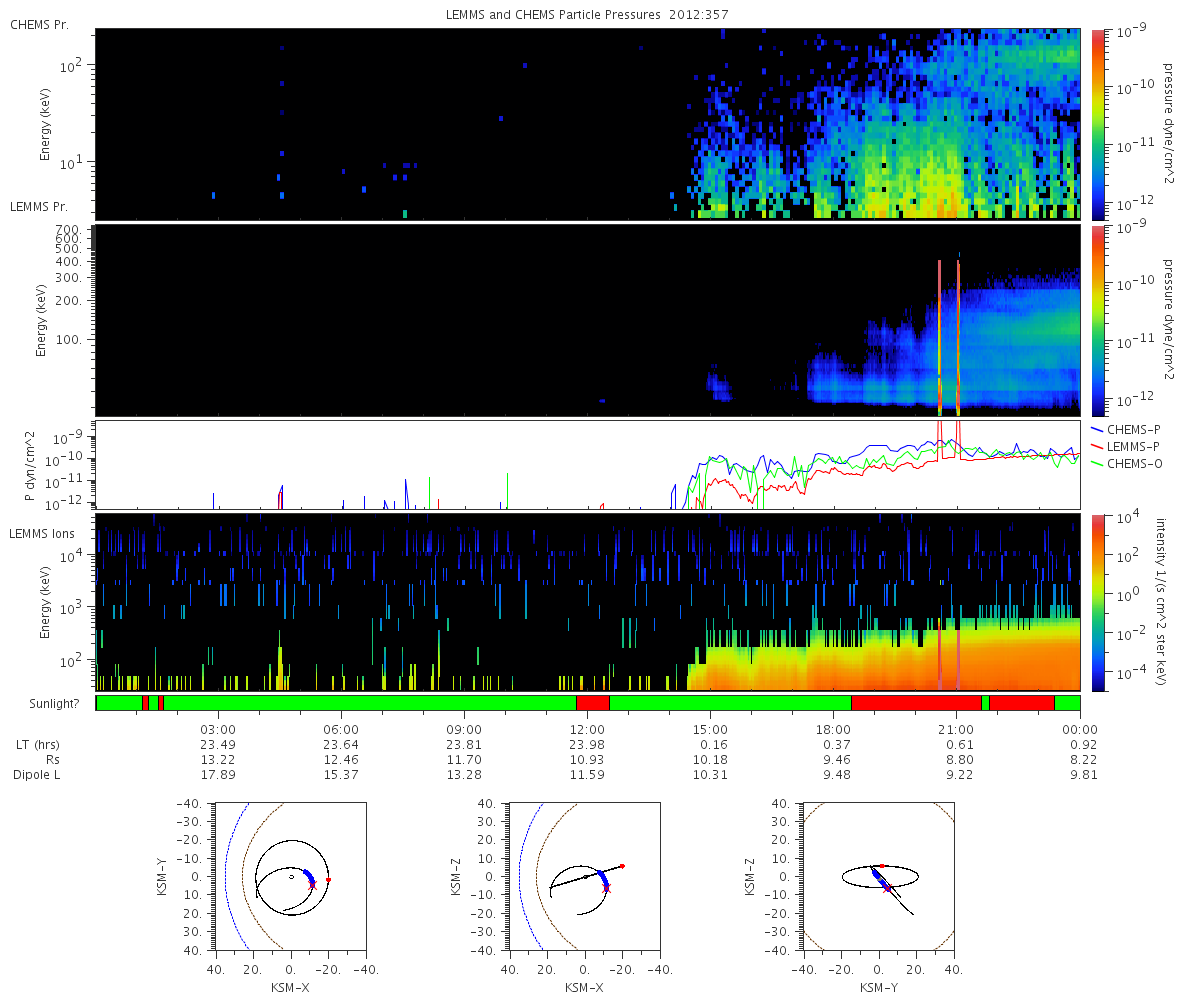Click the 'P dyn/cm^2' axis label

coord(29,465)
